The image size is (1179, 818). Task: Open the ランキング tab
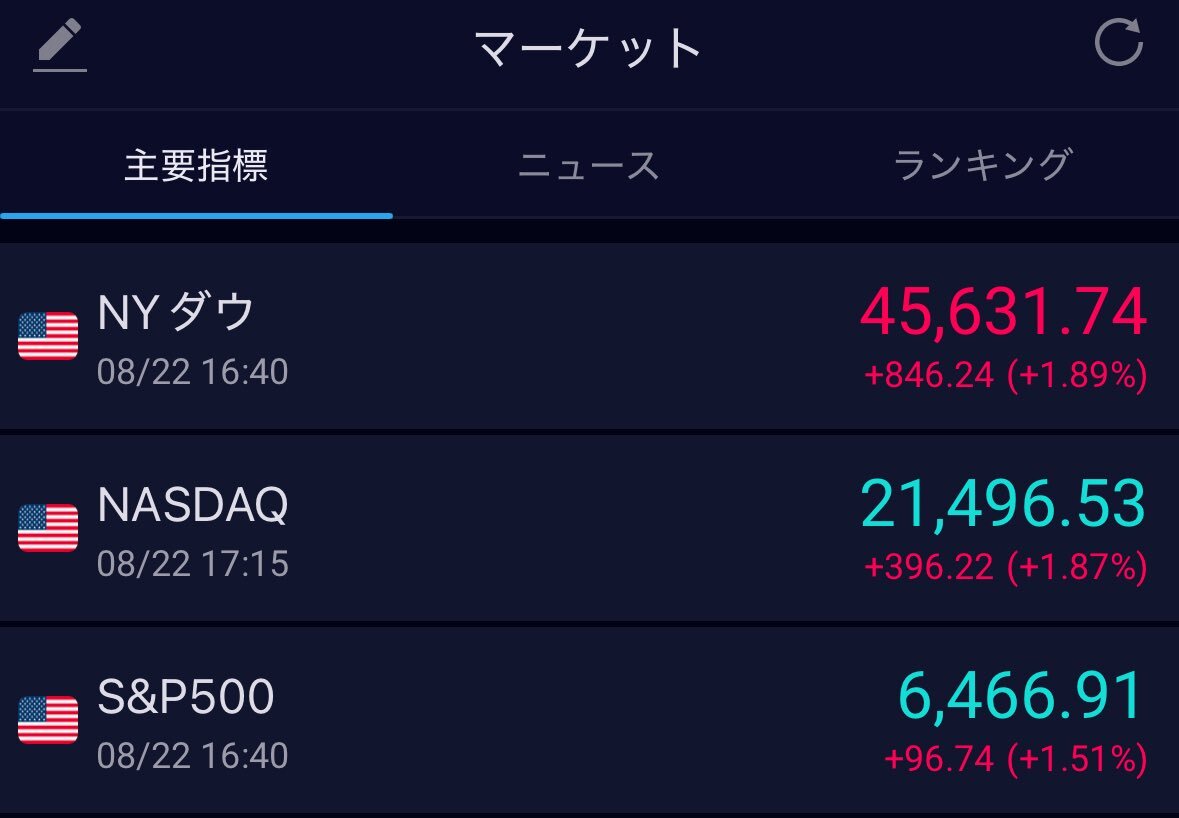[982, 165]
